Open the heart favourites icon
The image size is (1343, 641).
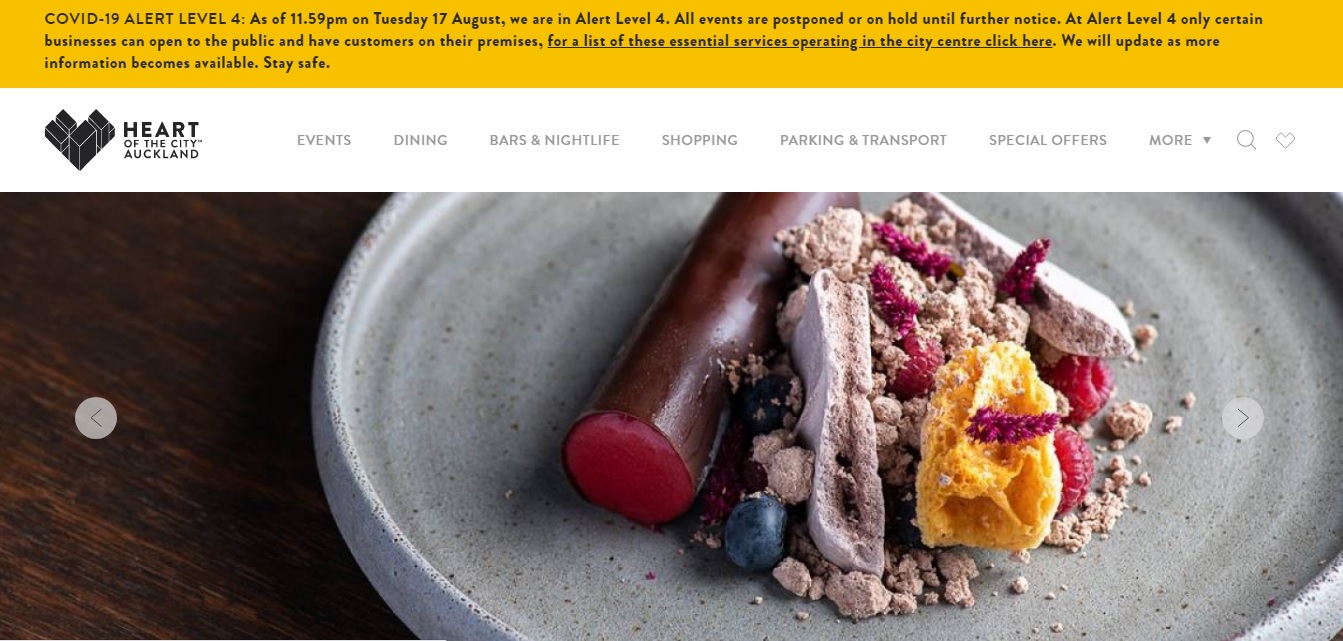pyautogui.click(x=1286, y=141)
